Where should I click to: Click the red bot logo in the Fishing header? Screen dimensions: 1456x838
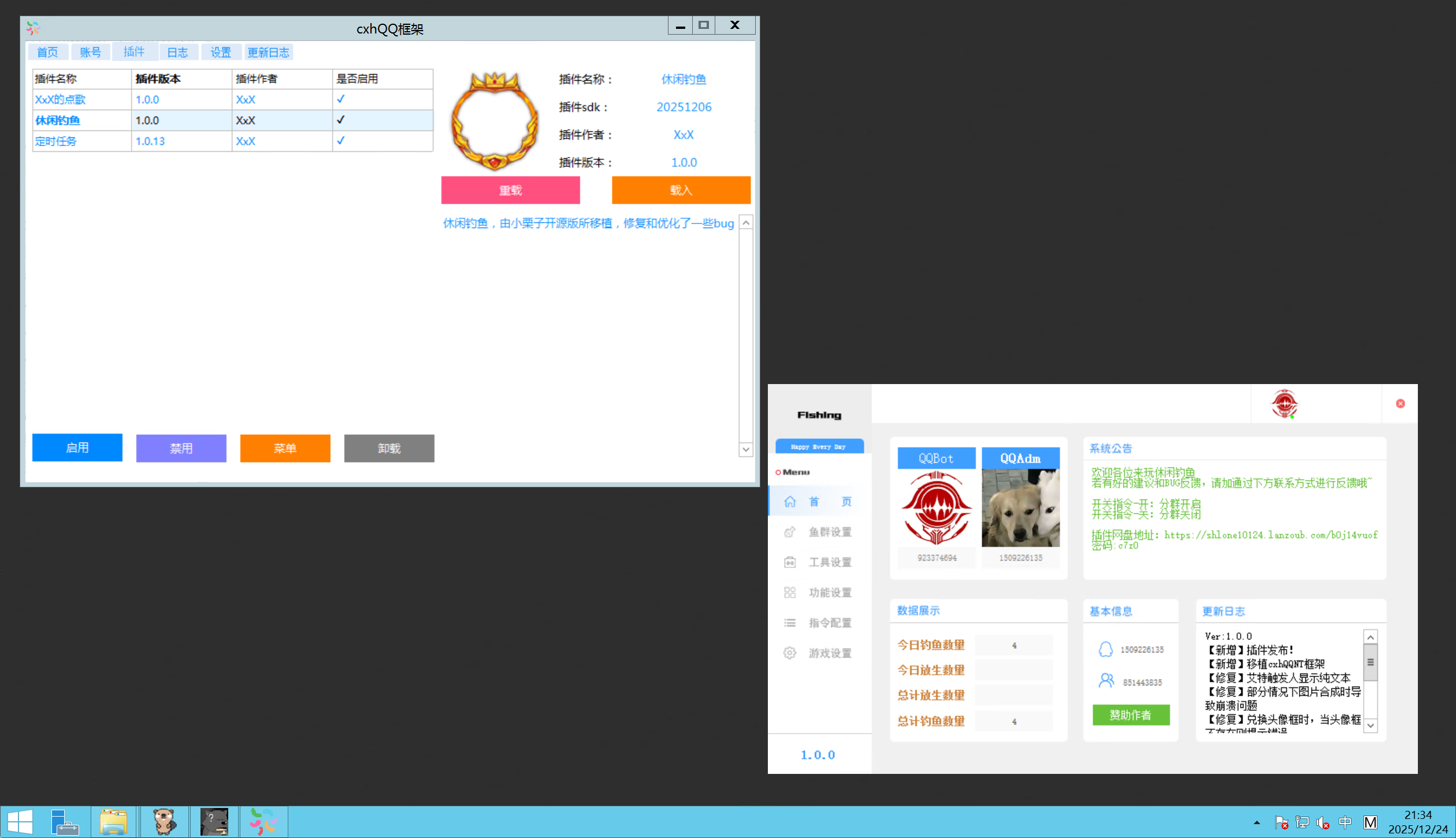tap(1284, 404)
